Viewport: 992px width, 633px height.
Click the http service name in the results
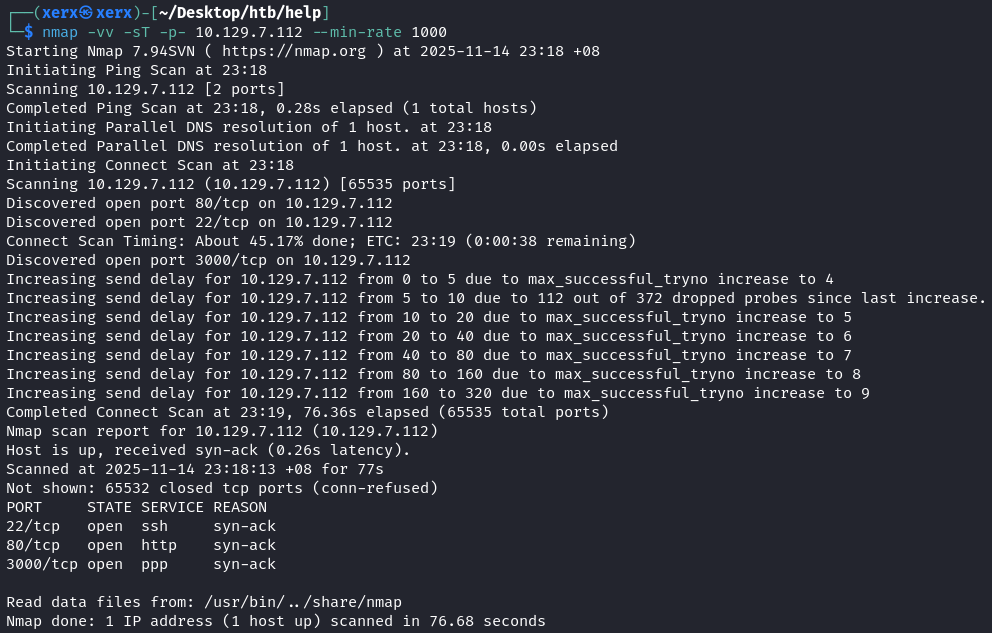click(x=159, y=545)
